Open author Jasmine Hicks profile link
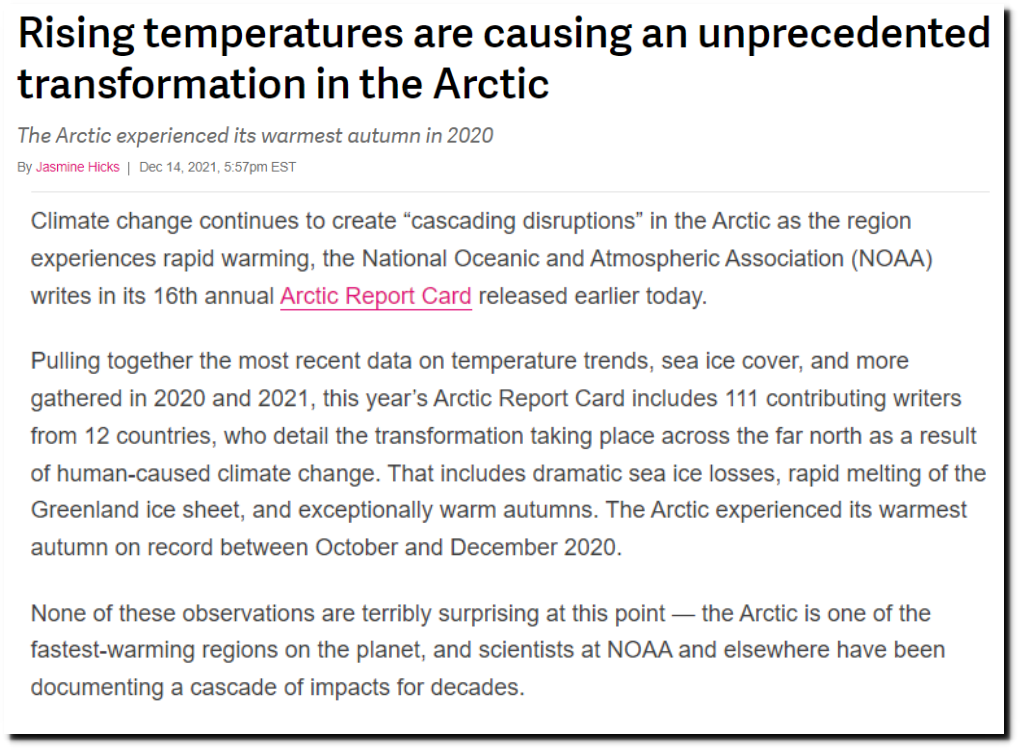The width and height of the screenshot is (1020, 750). pos(77,167)
